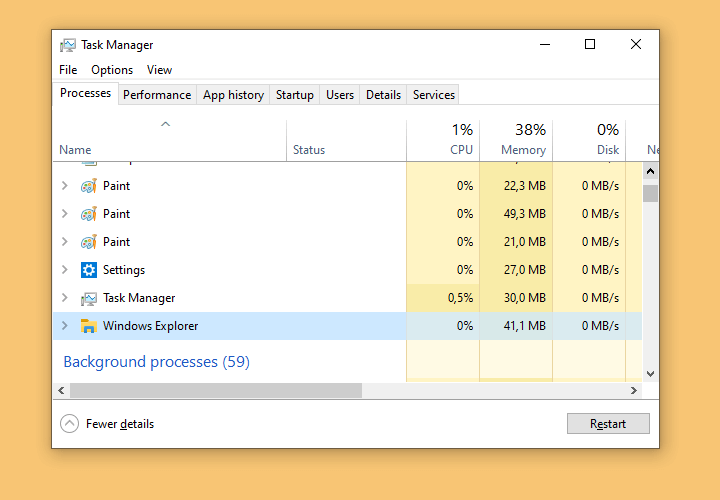Click the Windows Explorer folder icon
The width and height of the screenshot is (720, 500).
pos(89,326)
